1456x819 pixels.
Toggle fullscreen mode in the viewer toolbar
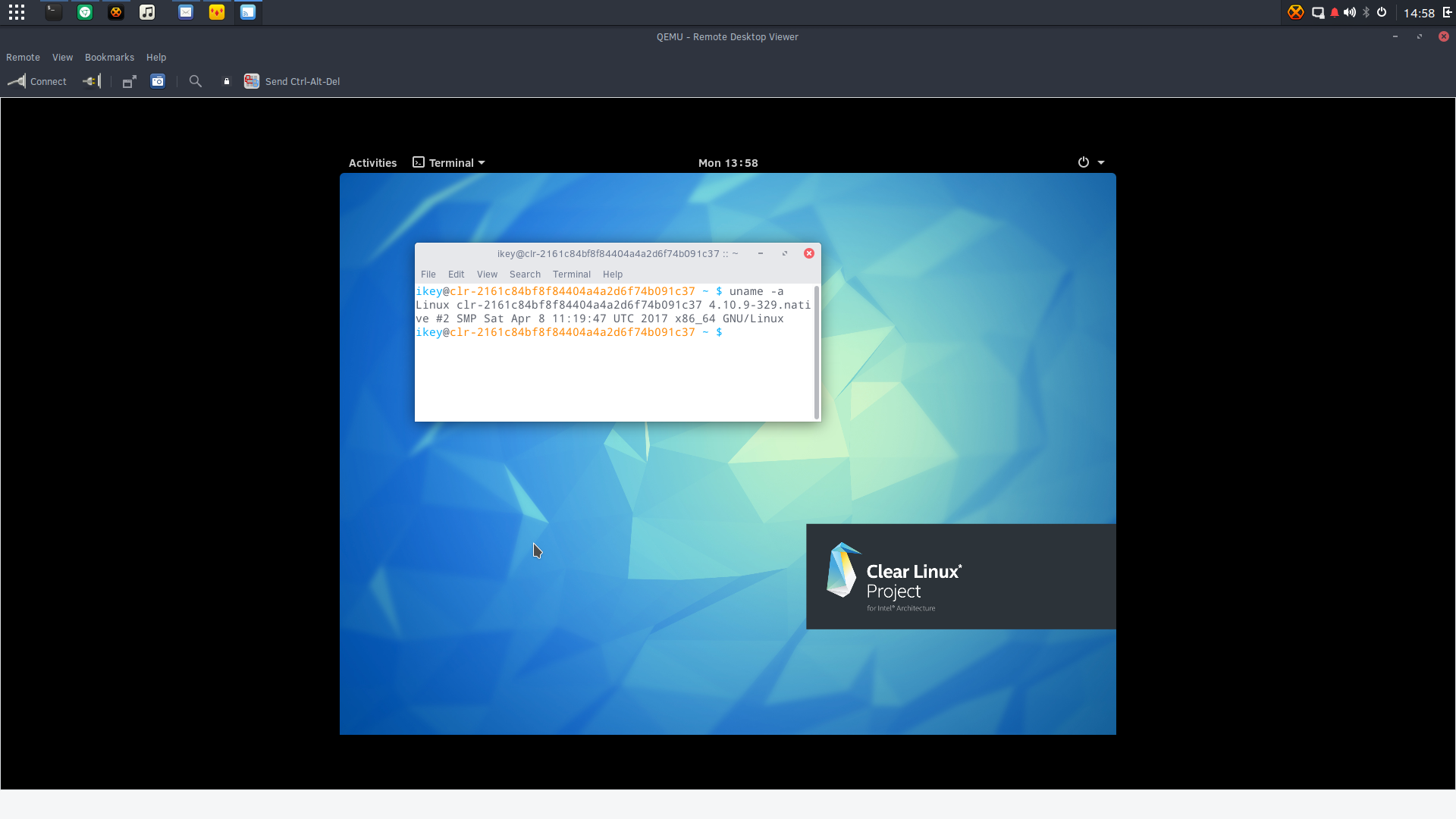(x=130, y=81)
